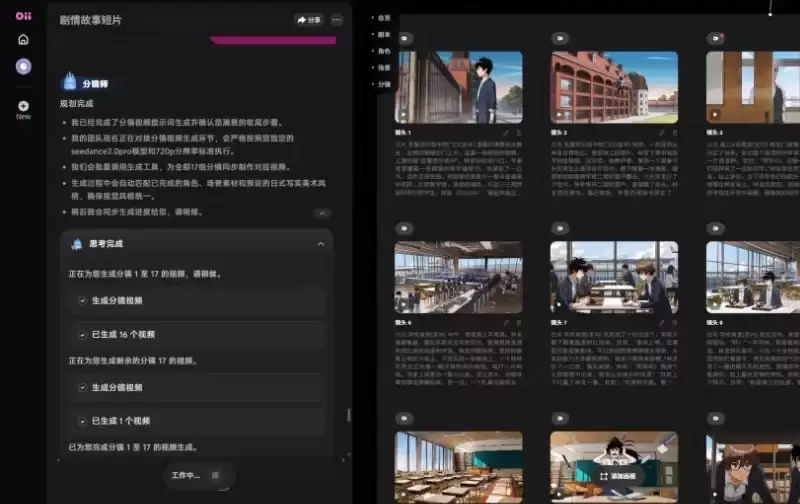Open the 镜头 8 thumbnail
The image size is (800, 504).
(x=753, y=277)
